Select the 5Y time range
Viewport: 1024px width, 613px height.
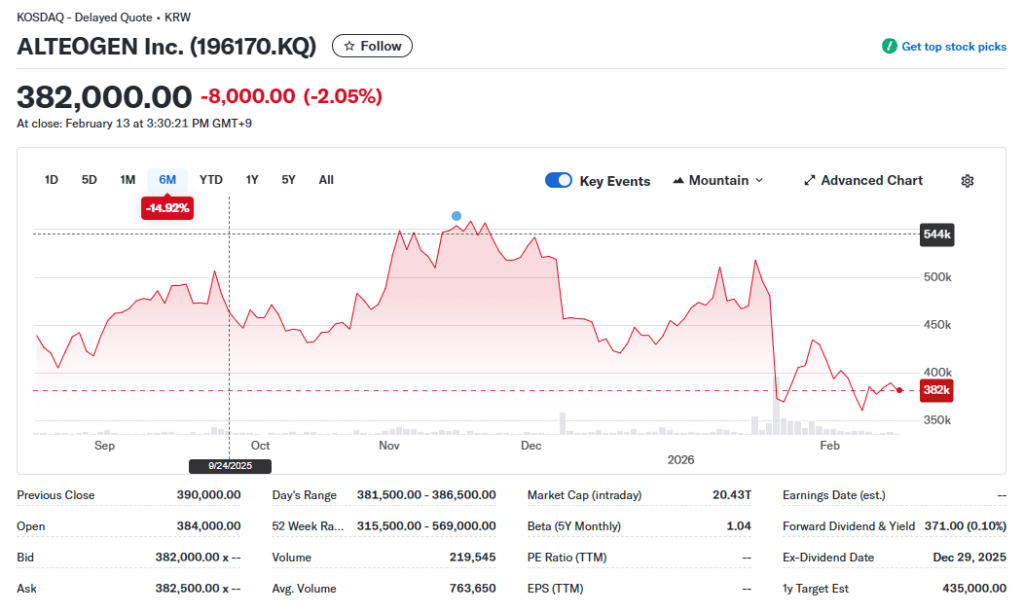(288, 180)
